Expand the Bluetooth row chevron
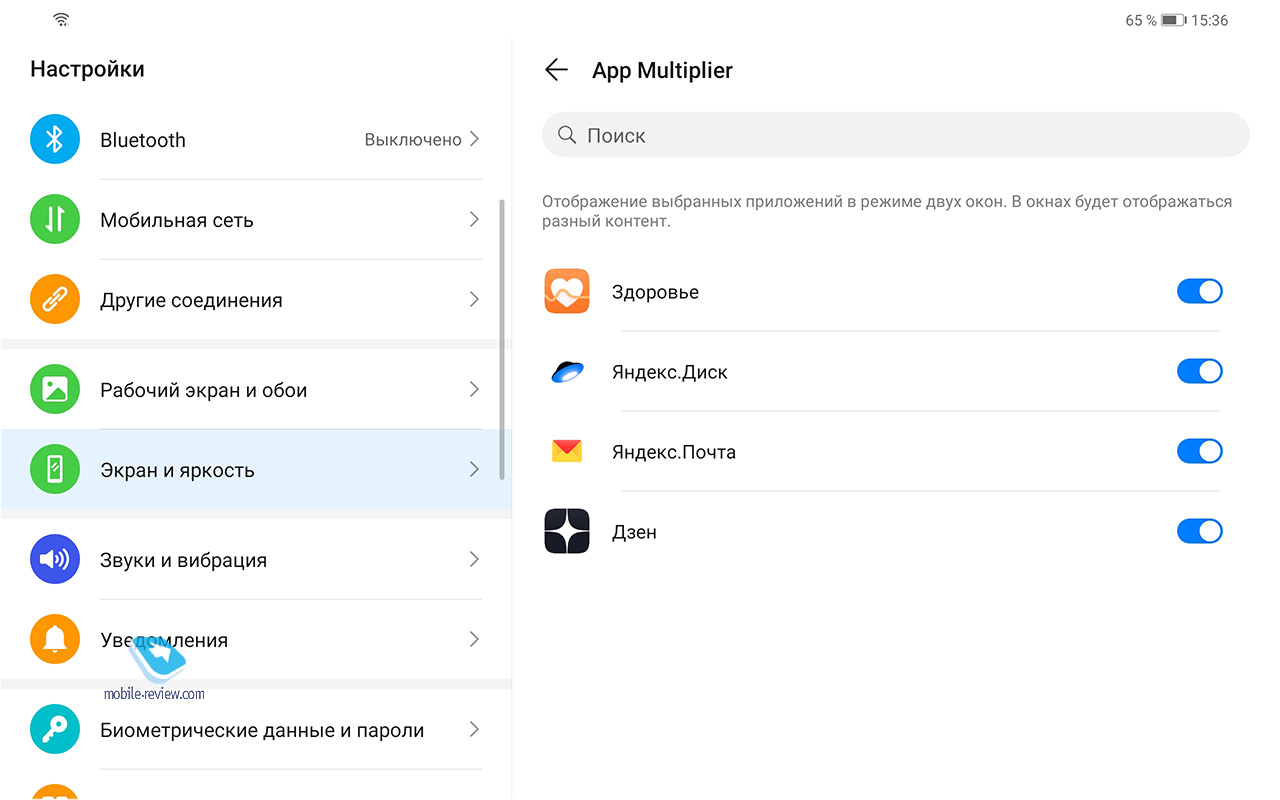Viewport: 1280px width, 800px height. click(475, 139)
